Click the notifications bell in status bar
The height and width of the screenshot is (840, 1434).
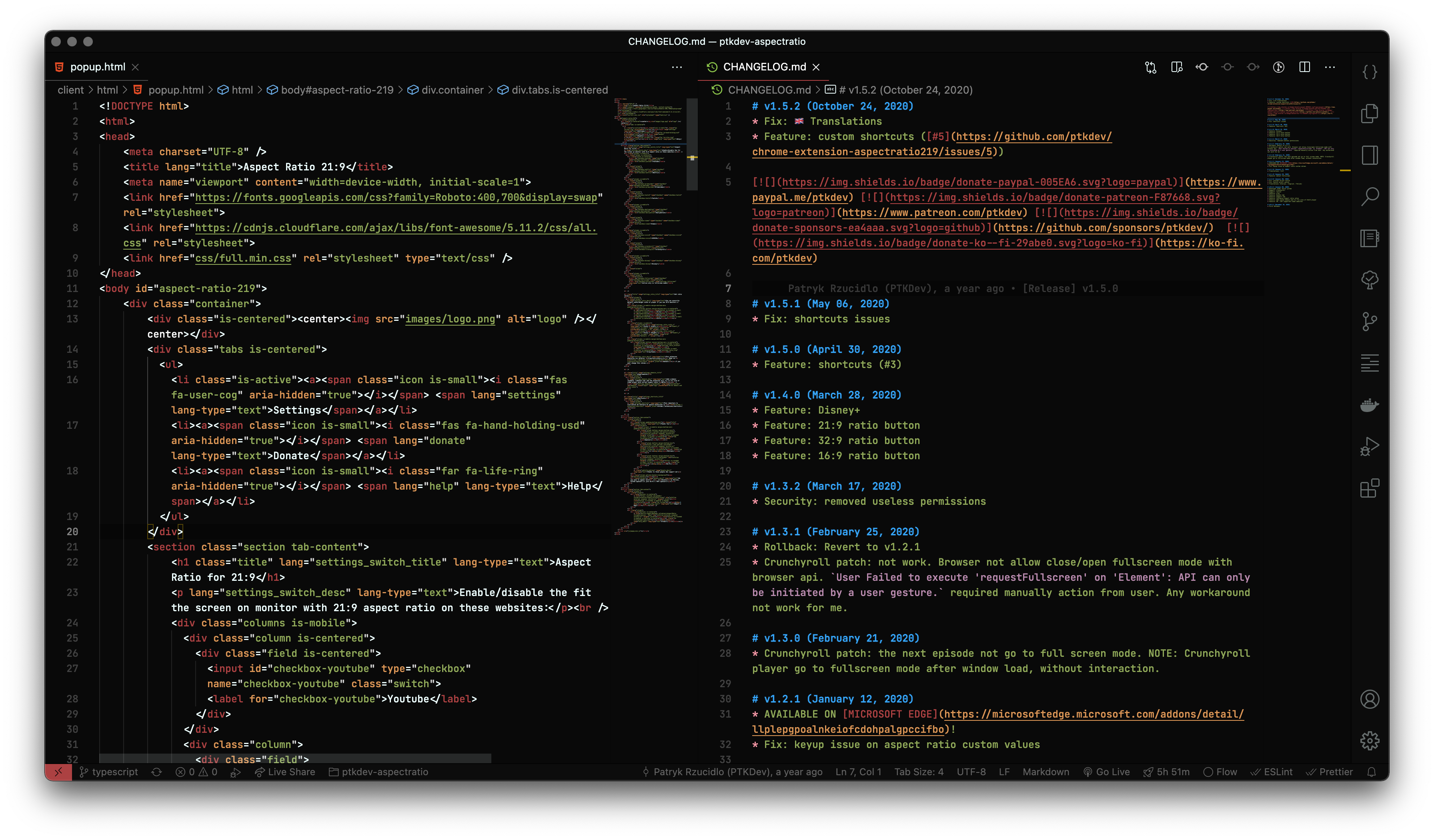tap(1372, 772)
